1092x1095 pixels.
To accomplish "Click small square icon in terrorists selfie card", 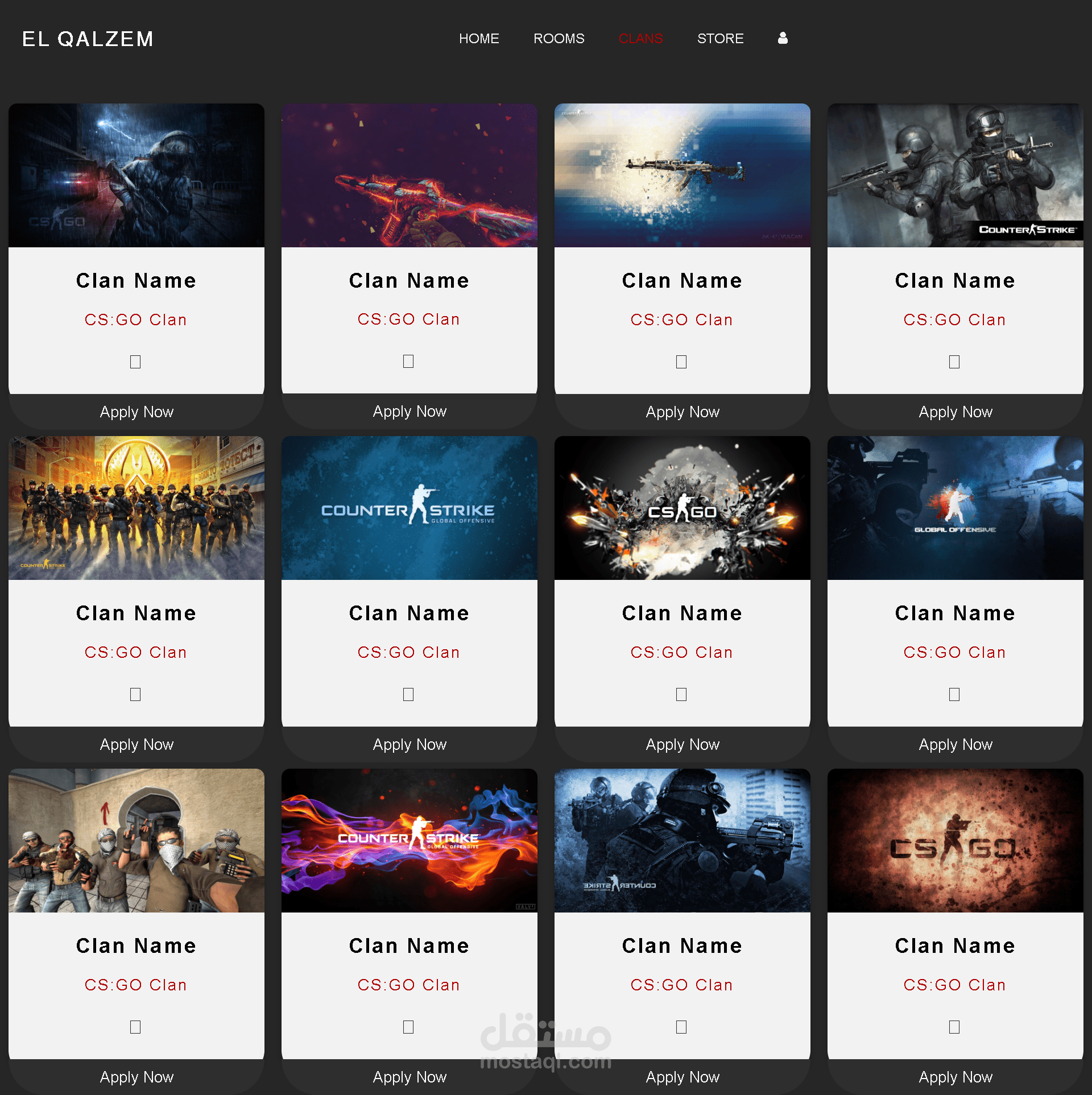I will tap(135, 1027).
